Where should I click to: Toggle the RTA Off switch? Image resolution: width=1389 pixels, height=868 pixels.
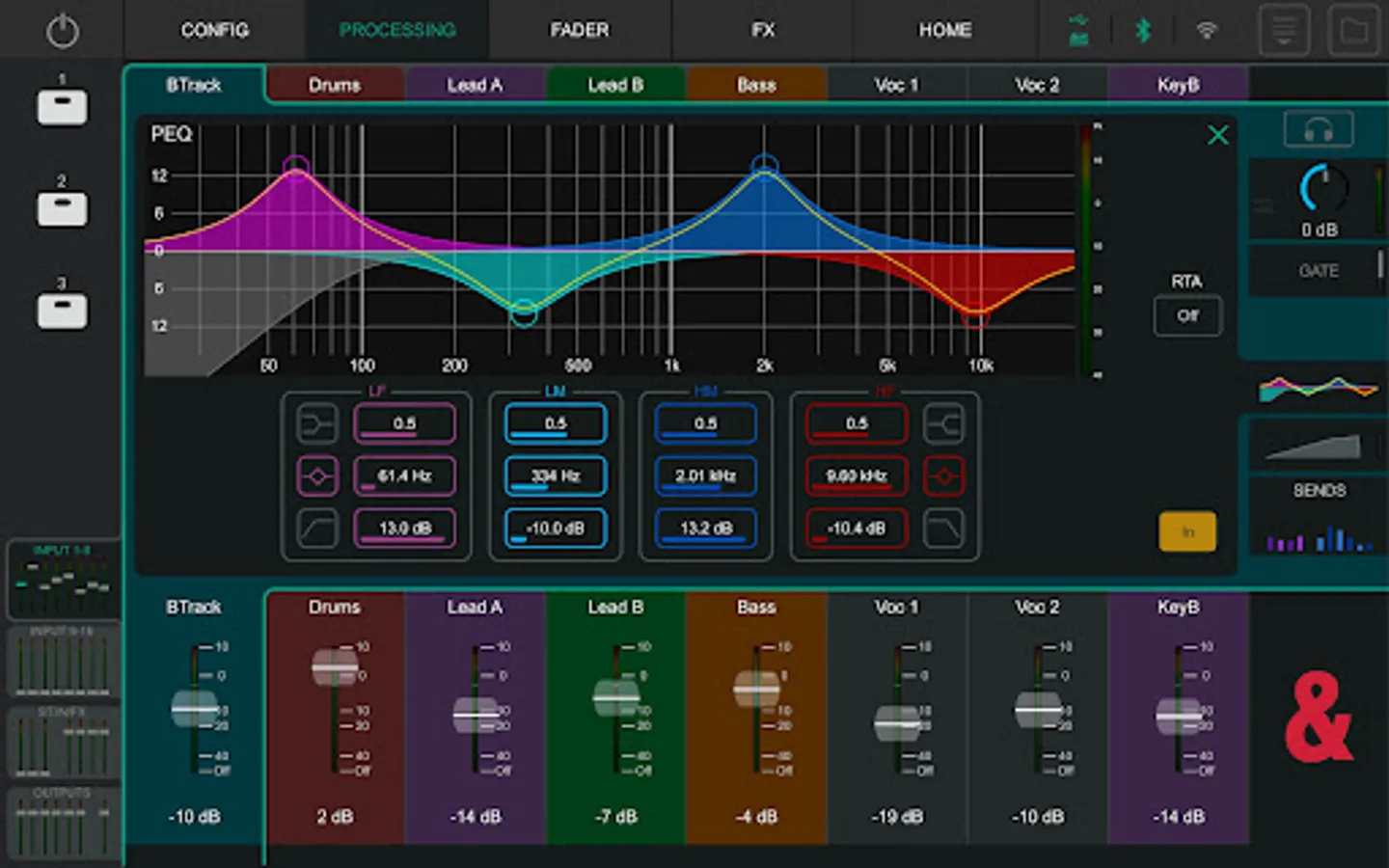(1187, 315)
